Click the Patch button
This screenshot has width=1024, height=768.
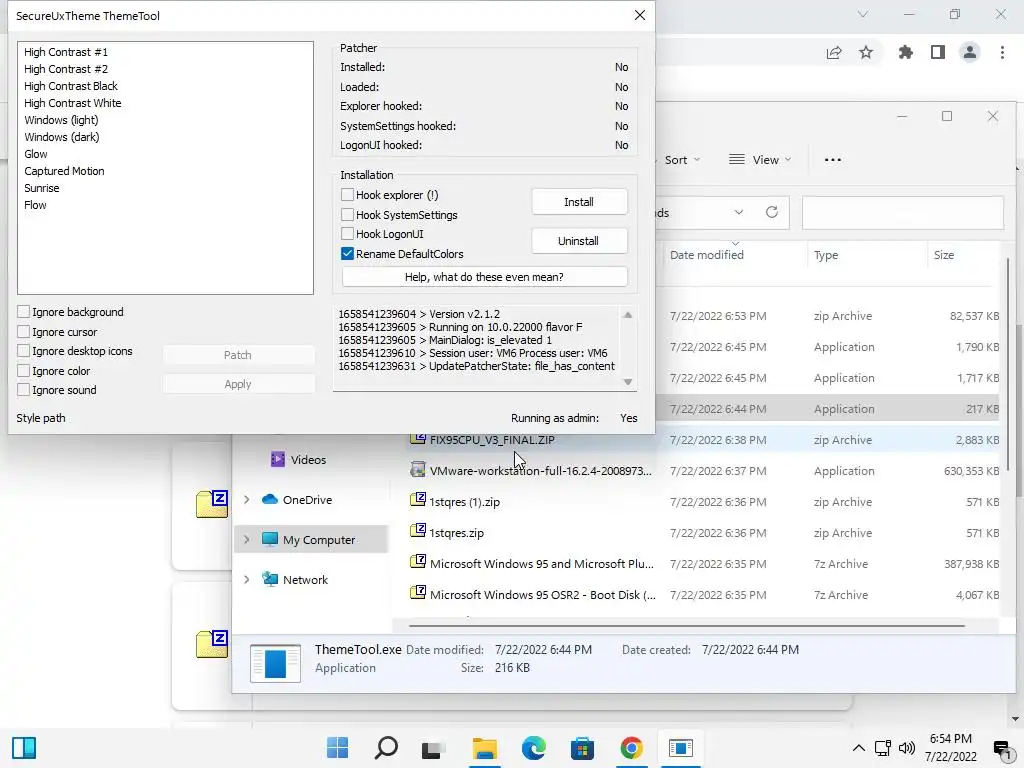point(238,355)
